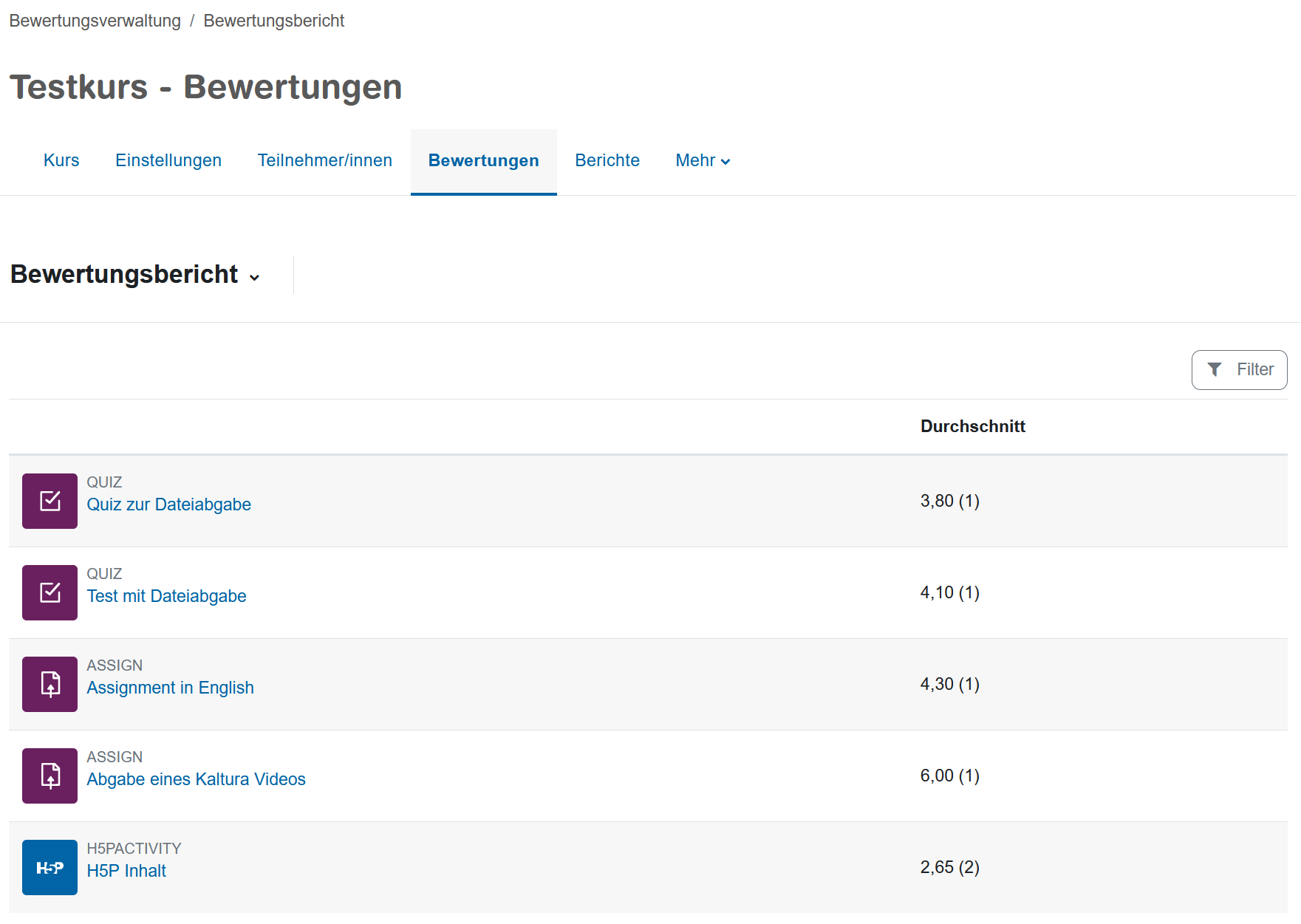Click the average value 3,80 (1)

[x=950, y=501]
